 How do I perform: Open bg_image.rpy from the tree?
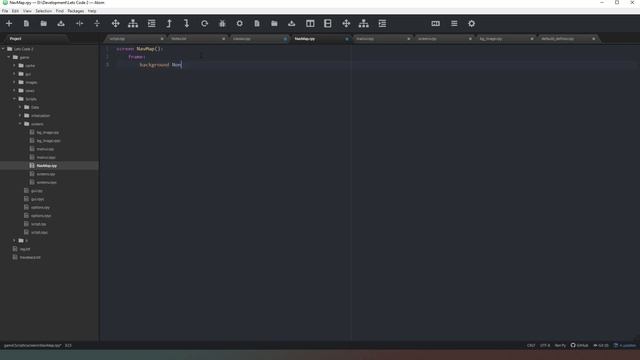point(47,132)
